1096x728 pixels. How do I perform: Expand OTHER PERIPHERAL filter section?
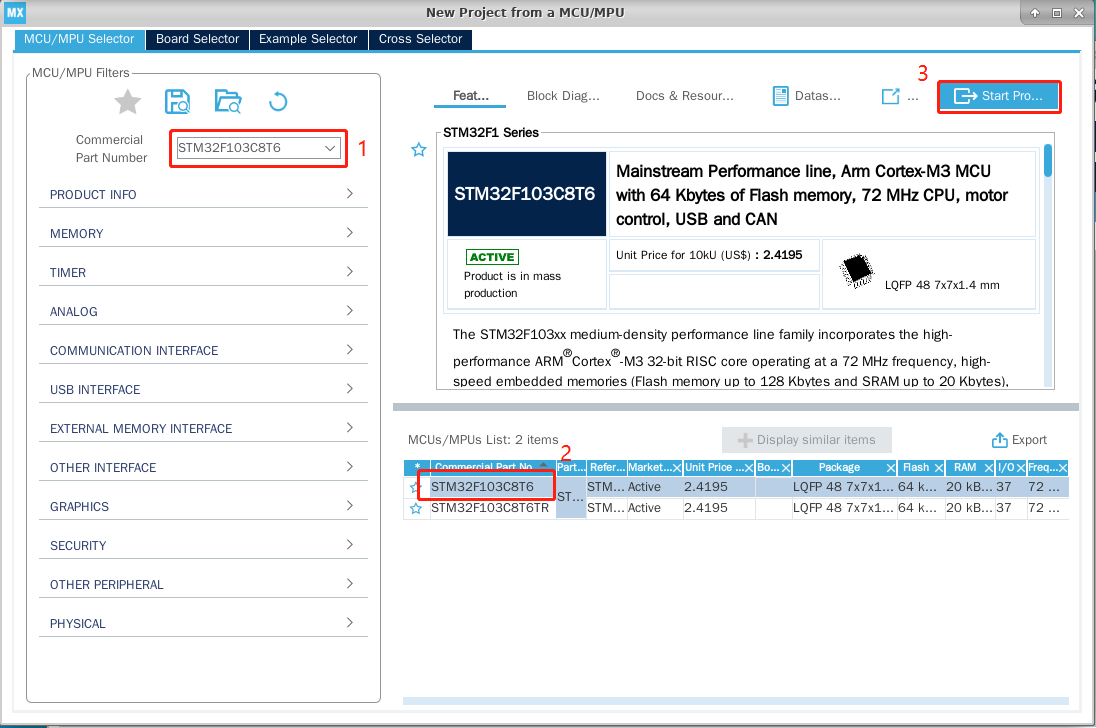(x=203, y=585)
